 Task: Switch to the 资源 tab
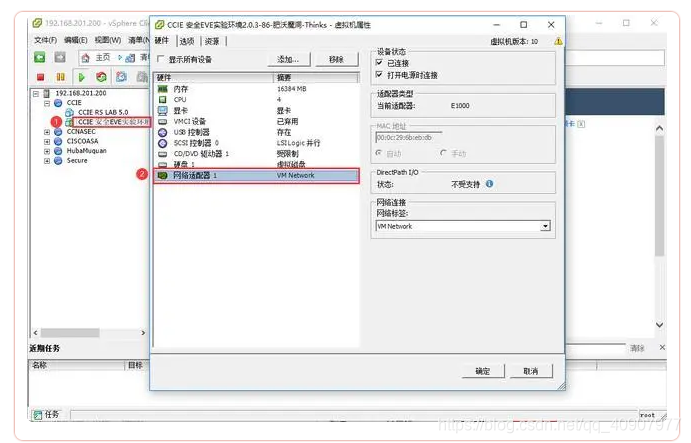tap(212, 41)
